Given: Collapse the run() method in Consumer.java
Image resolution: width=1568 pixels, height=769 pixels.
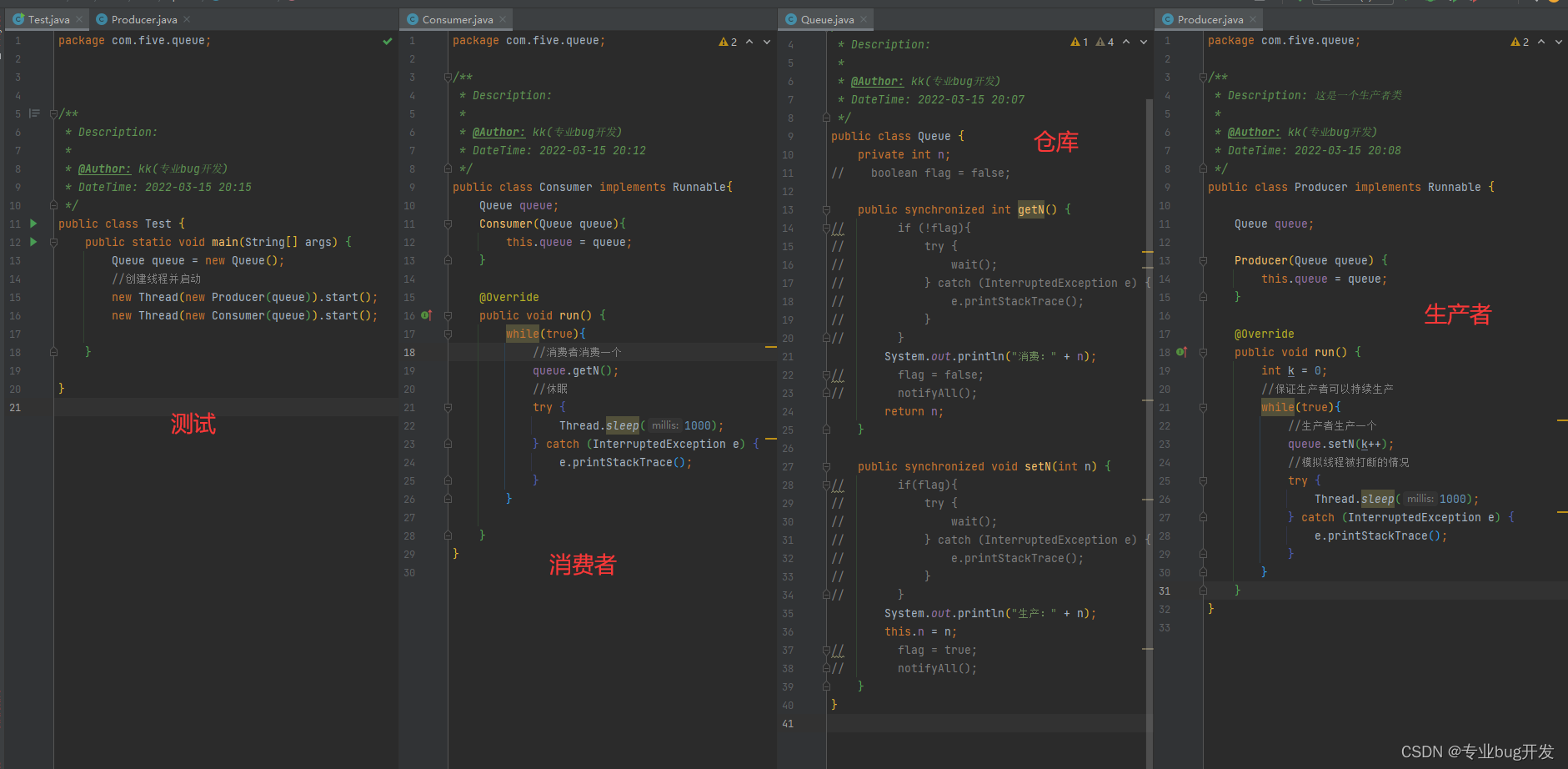Looking at the screenshot, I should [x=448, y=315].
